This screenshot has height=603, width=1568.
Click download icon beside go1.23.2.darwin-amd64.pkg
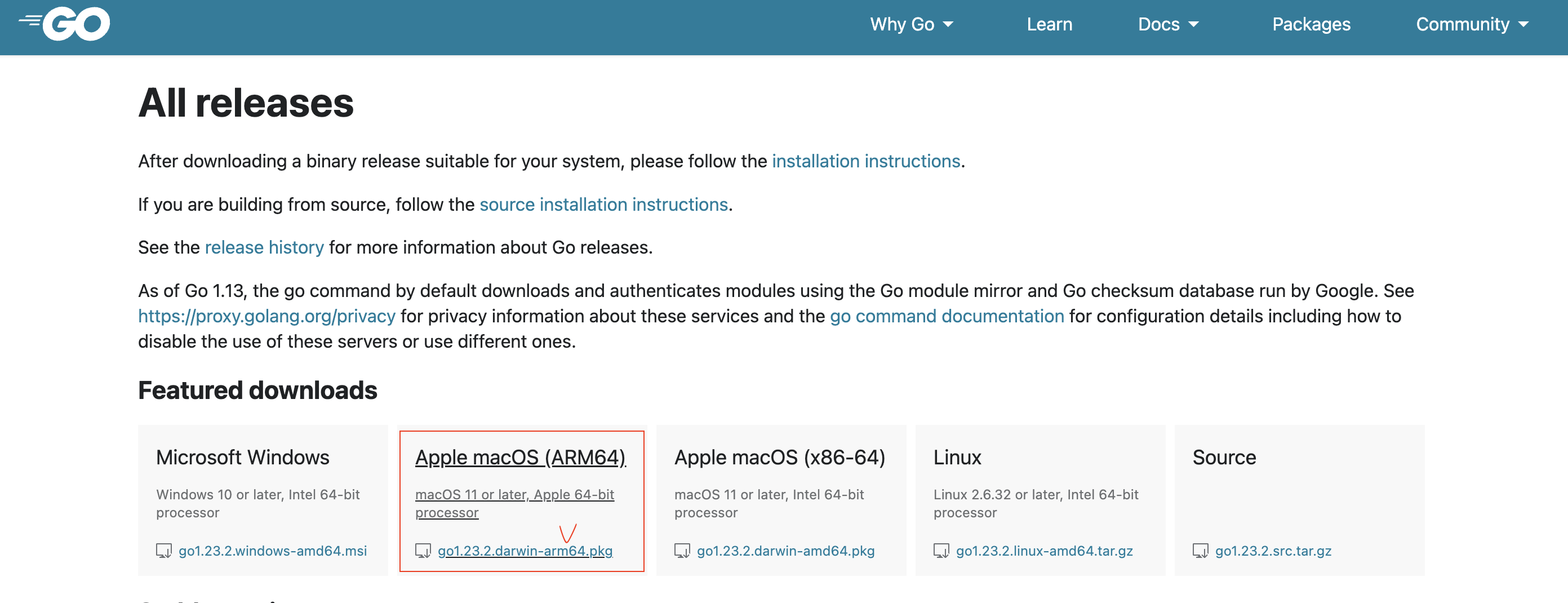coord(682,551)
